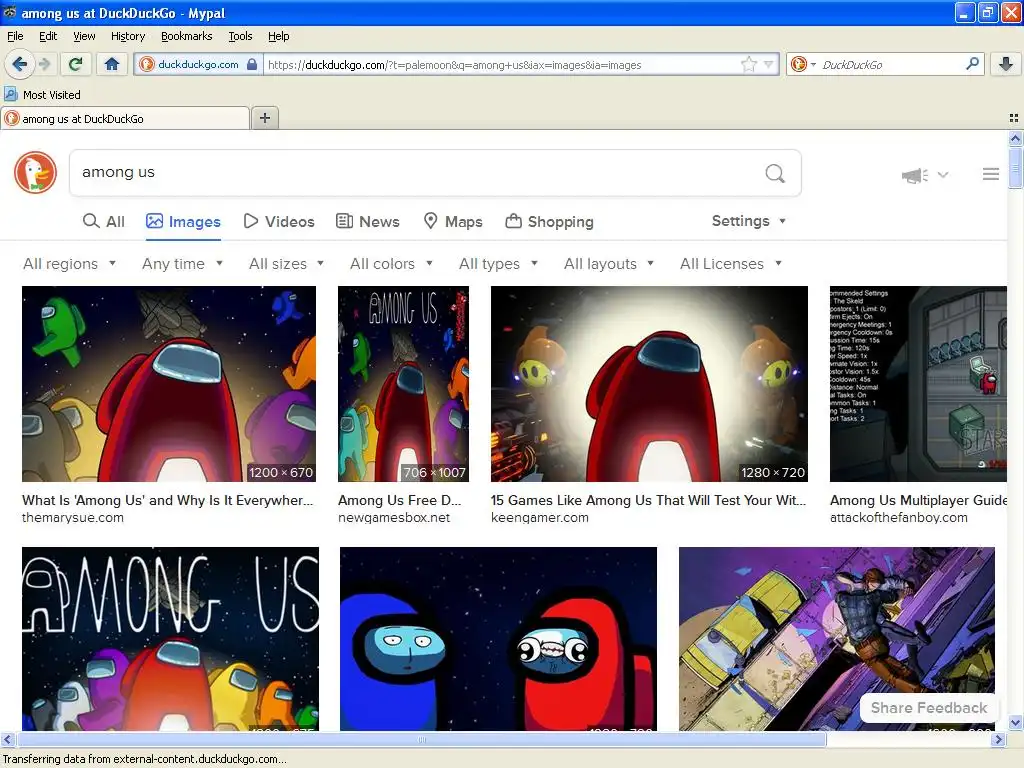Open the comic style car scene thumbnail

(837, 639)
